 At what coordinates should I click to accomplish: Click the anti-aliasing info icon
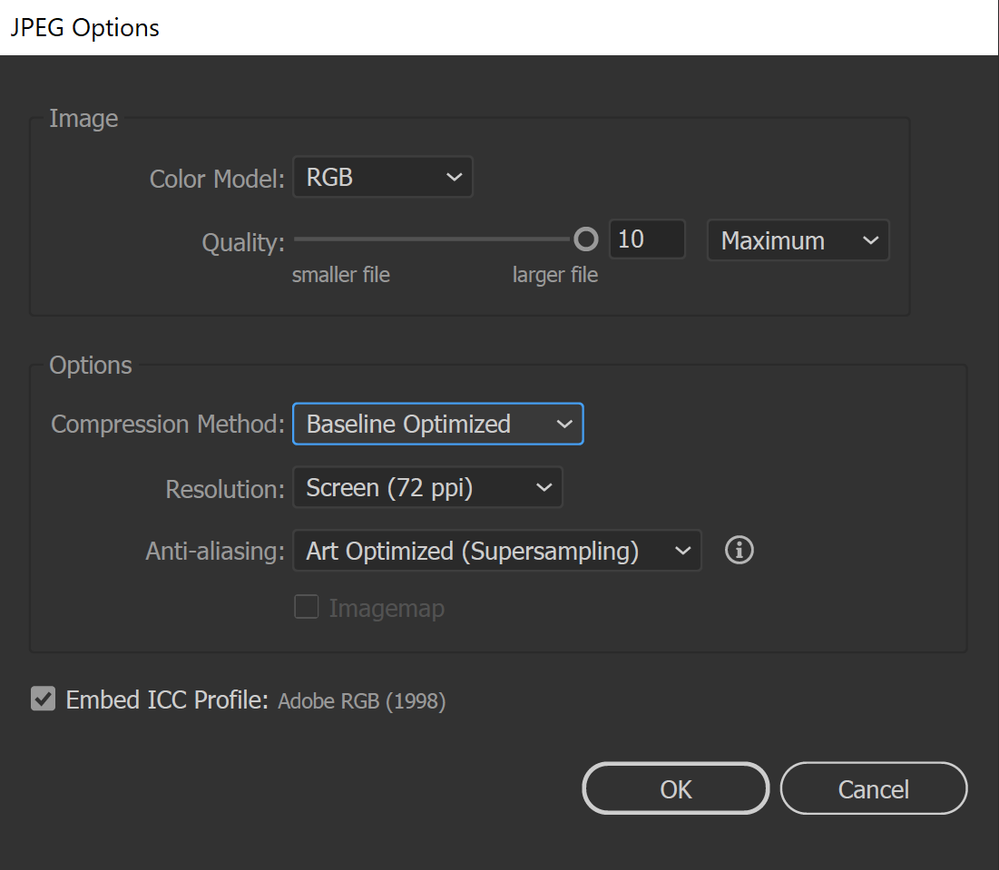[x=739, y=550]
